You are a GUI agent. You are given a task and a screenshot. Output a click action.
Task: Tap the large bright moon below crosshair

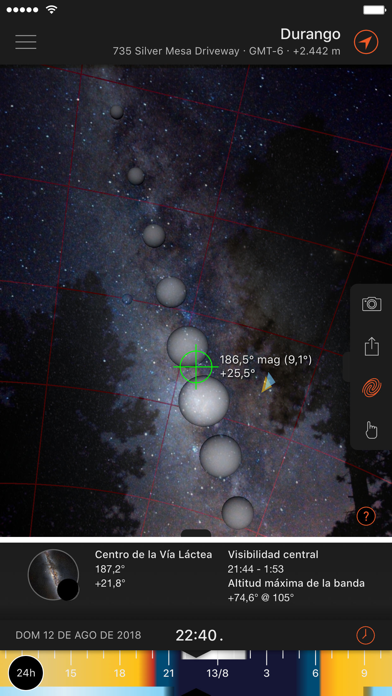click(204, 400)
